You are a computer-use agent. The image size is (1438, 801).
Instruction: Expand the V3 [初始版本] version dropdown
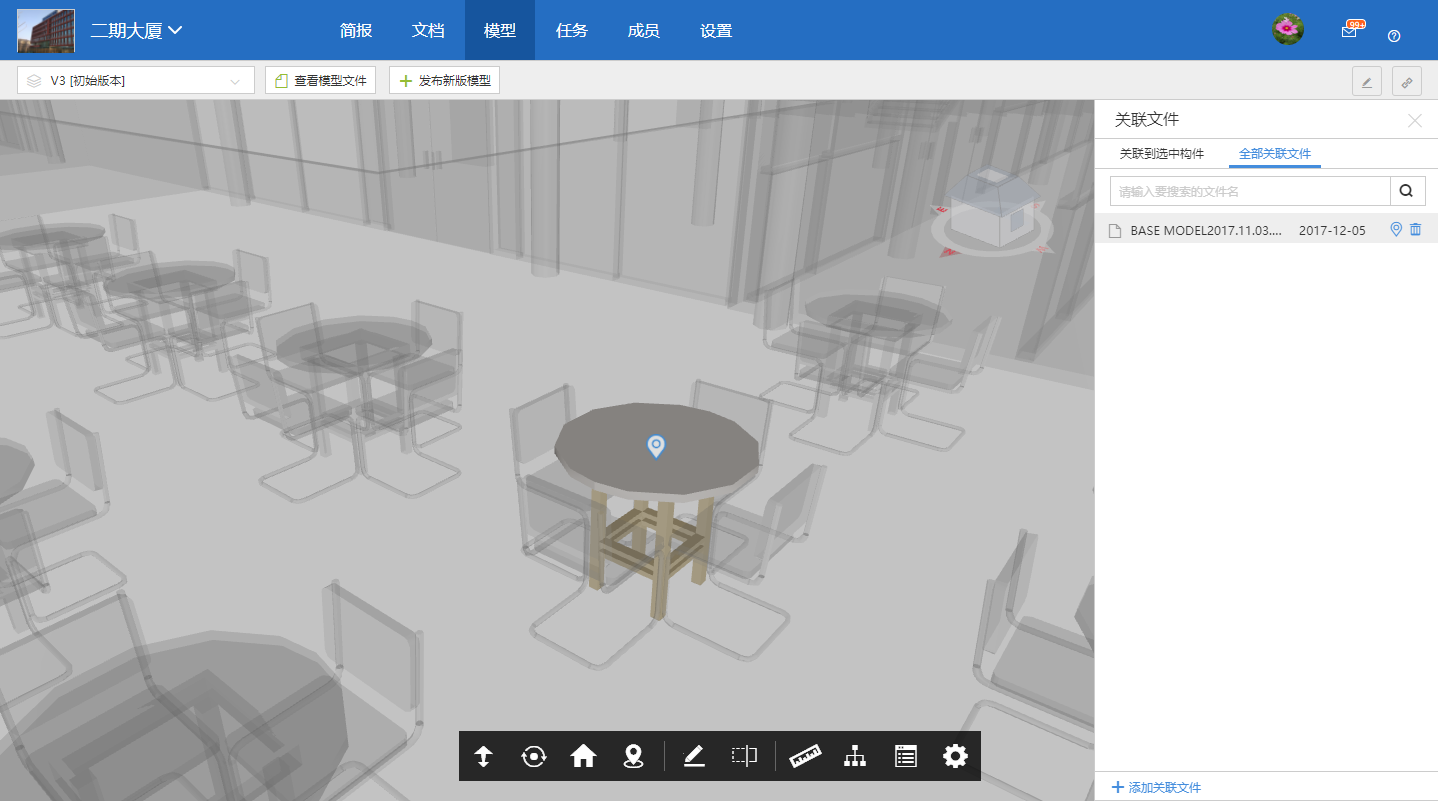point(136,81)
